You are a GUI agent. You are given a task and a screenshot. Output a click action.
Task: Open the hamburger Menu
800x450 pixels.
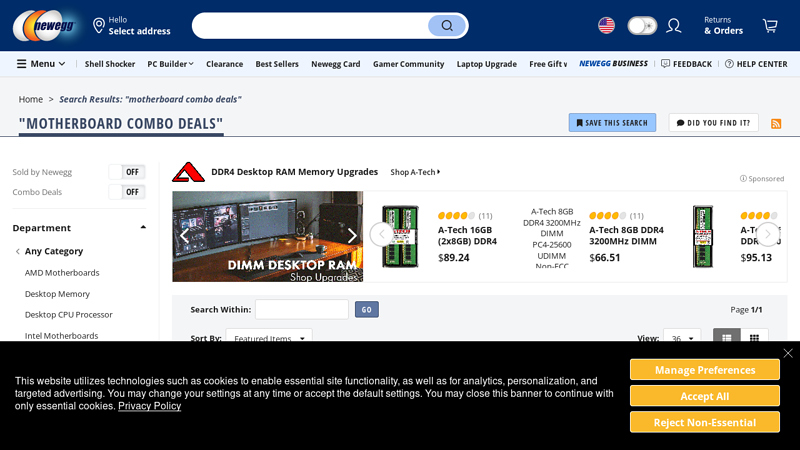click(41, 64)
